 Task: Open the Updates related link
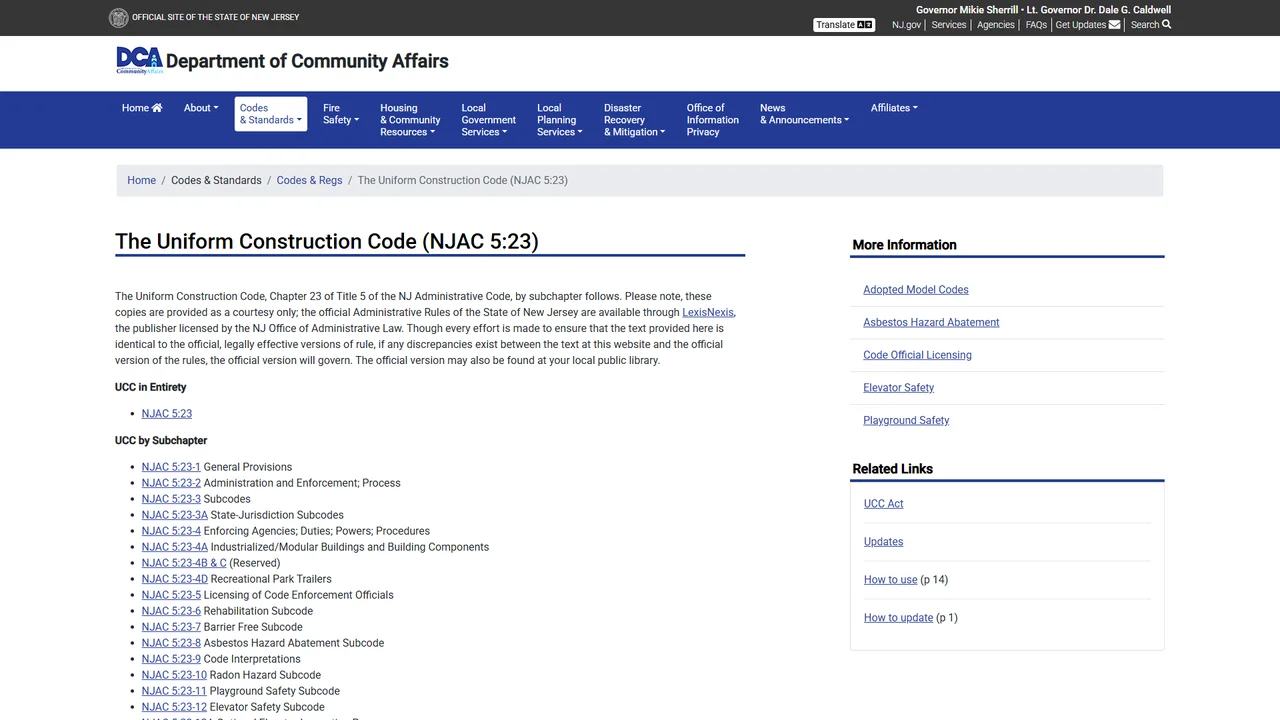(x=884, y=542)
